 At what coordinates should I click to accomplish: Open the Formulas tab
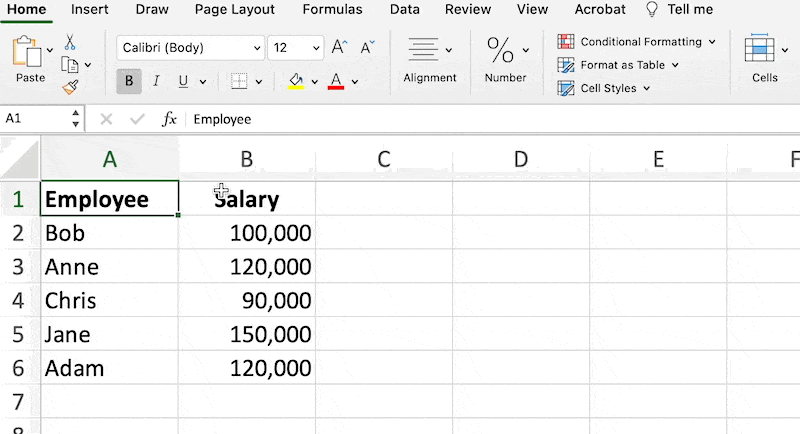click(332, 9)
